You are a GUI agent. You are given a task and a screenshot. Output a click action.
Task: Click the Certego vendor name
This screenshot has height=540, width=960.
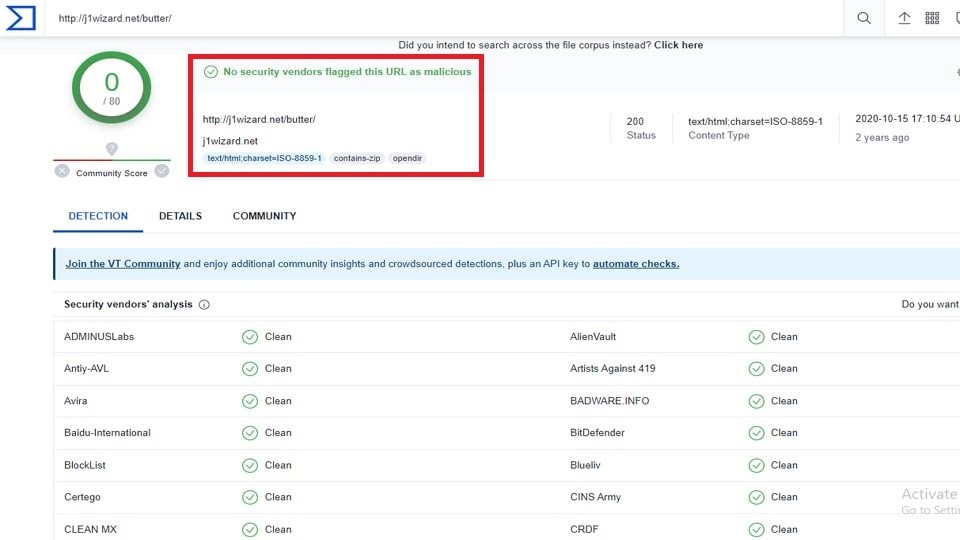pyautogui.click(x=82, y=497)
